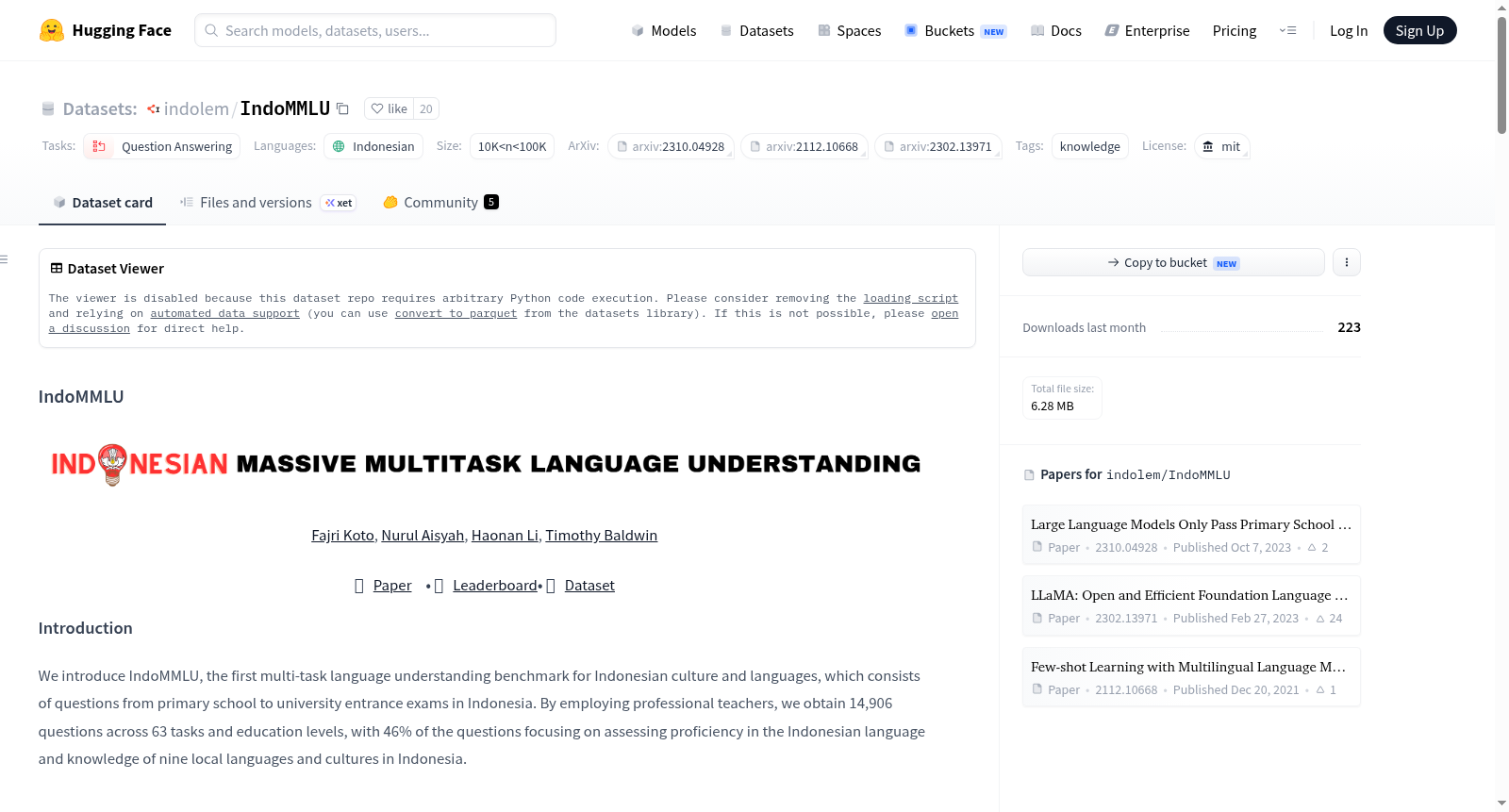This screenshot has width=1509, height=812.
Task: Click the Copy to bucket button
Action: pos(1173,262)
